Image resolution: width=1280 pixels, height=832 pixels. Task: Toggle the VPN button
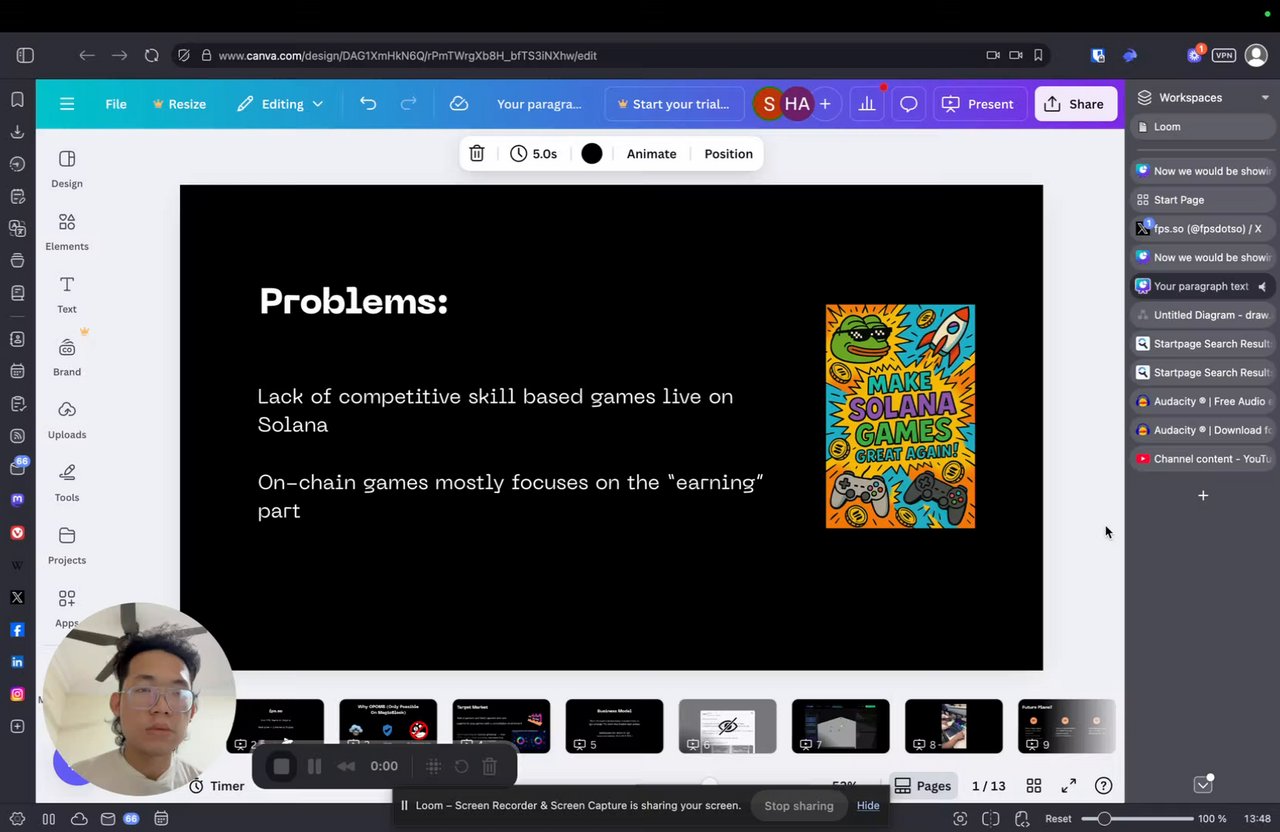coord(1224,56)
